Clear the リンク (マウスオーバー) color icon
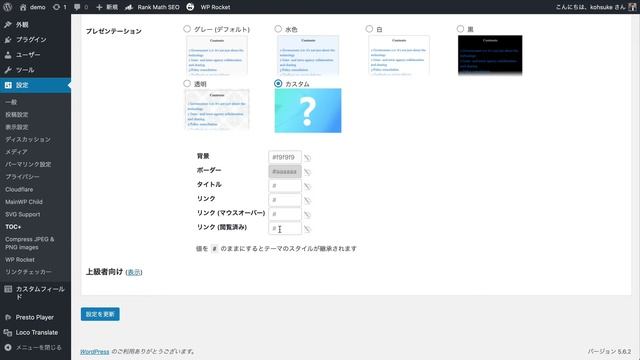 307,215
